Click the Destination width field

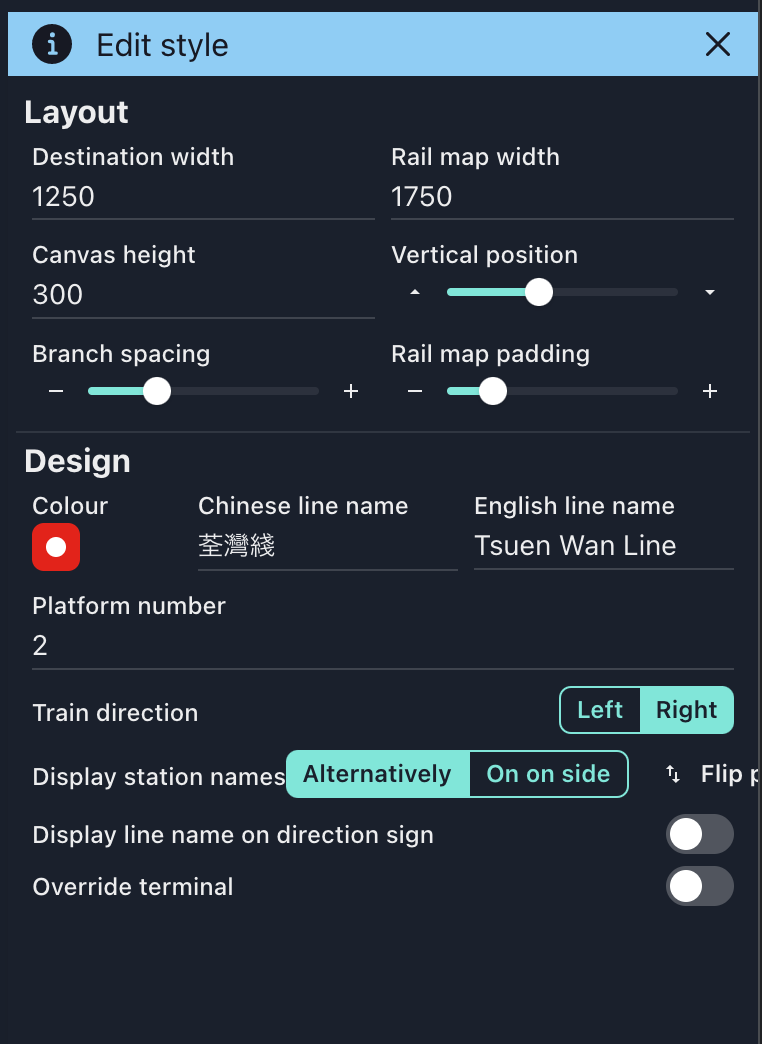(200, 196)
